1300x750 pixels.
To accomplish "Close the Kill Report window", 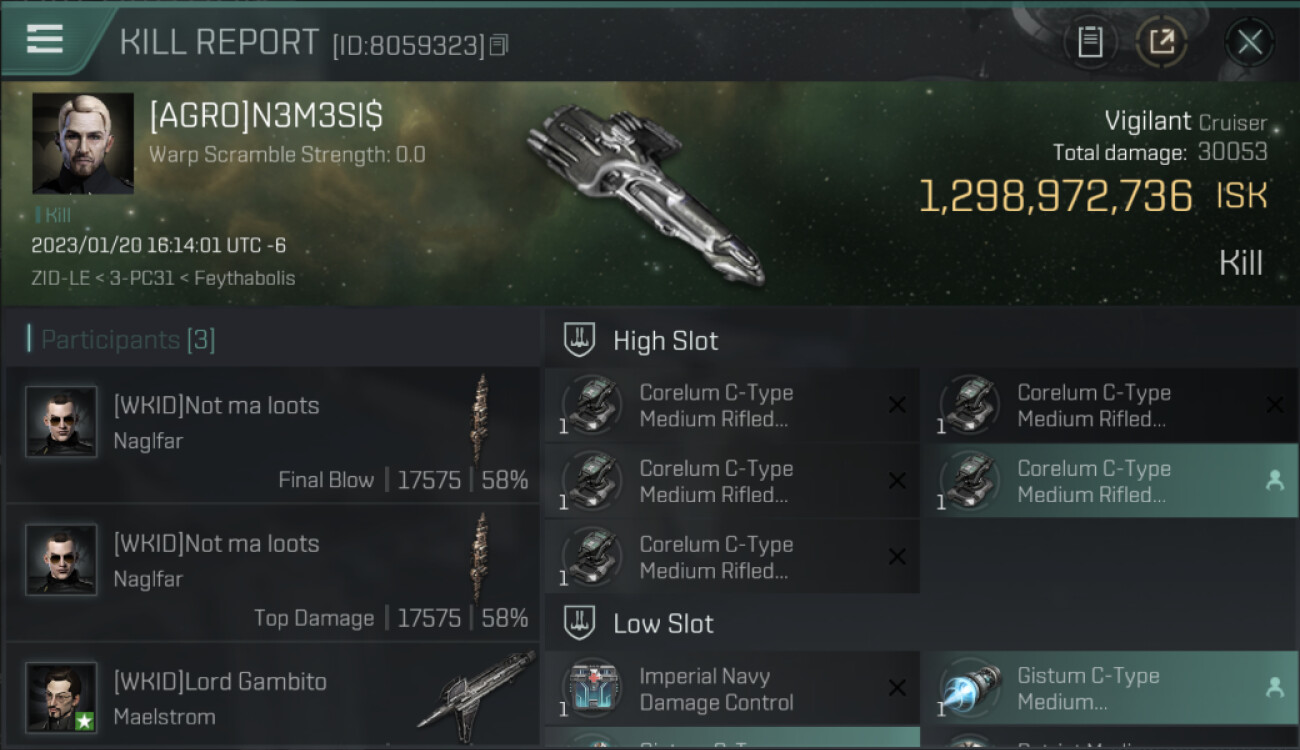I will 1250,42.
